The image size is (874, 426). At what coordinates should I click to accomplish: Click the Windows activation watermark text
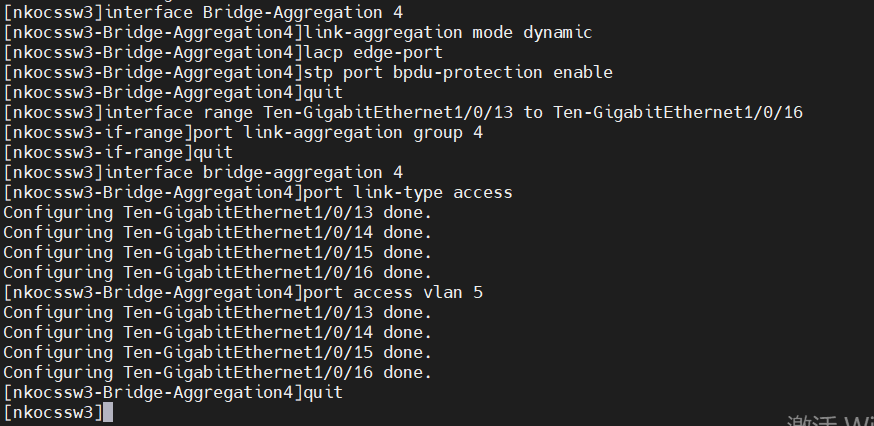coord(830,420)
